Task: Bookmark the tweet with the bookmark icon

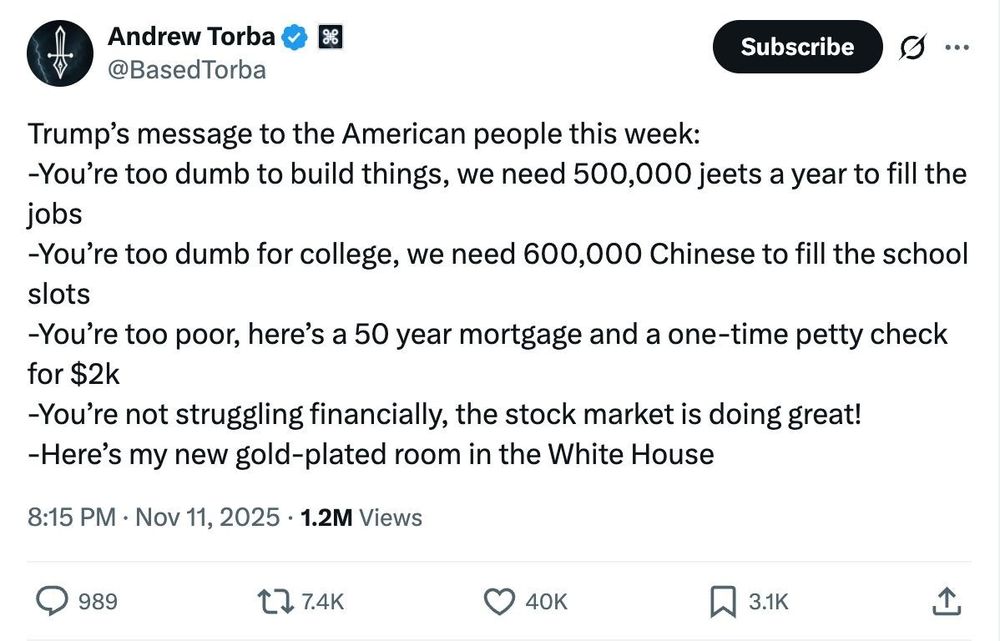Action: (722, 601)
